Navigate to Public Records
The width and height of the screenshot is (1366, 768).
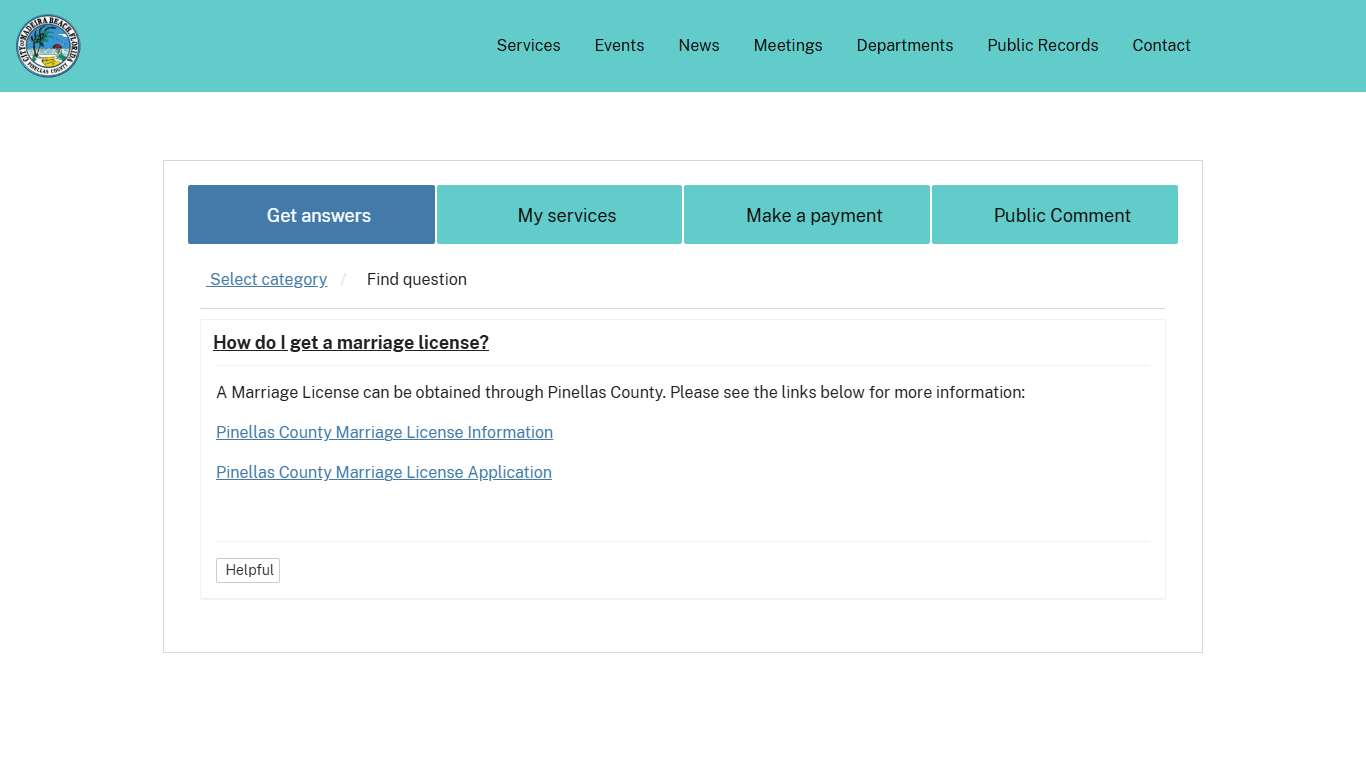(1042, 46)
